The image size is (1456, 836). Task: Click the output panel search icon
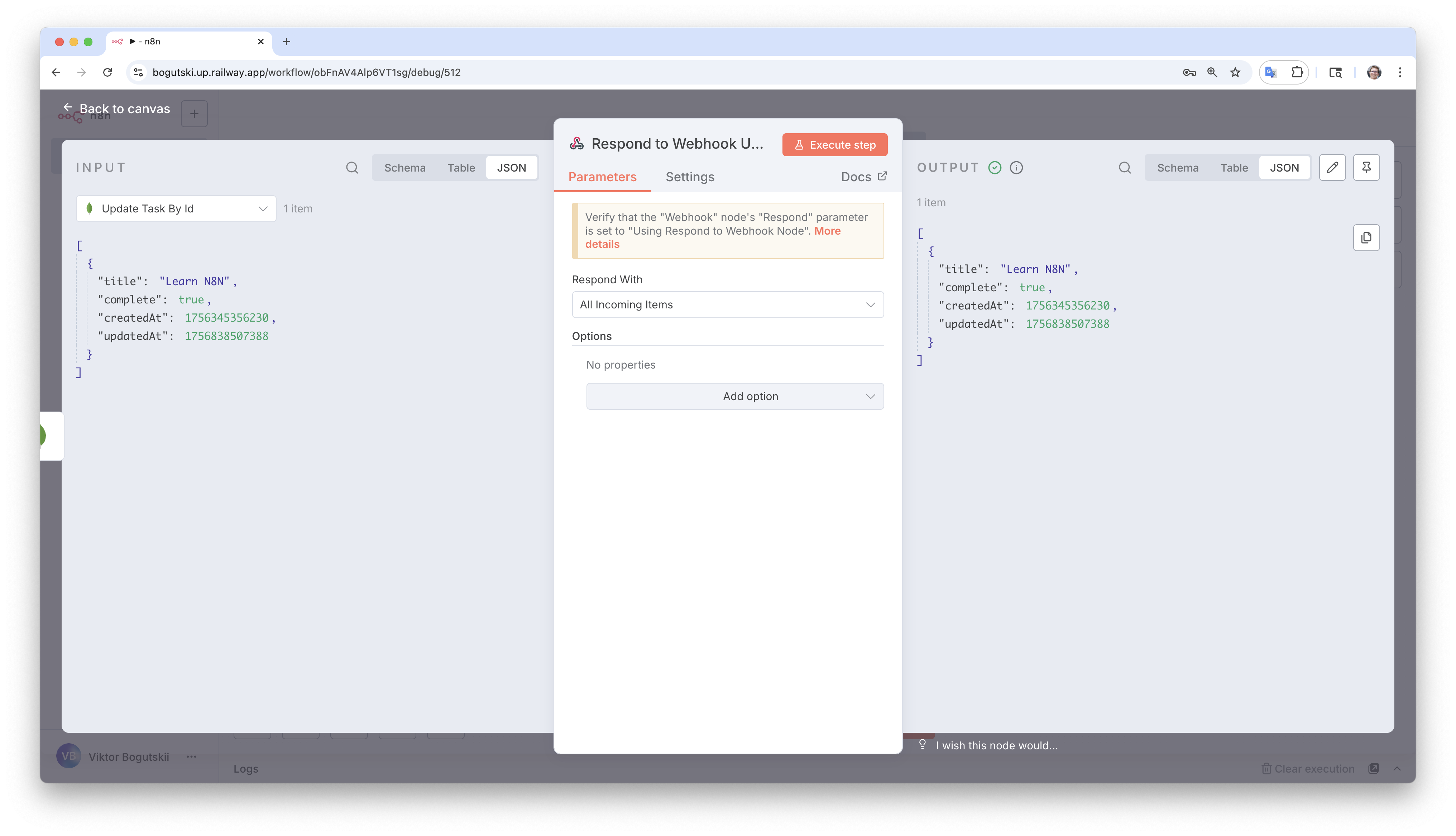tap(1125, 168)
